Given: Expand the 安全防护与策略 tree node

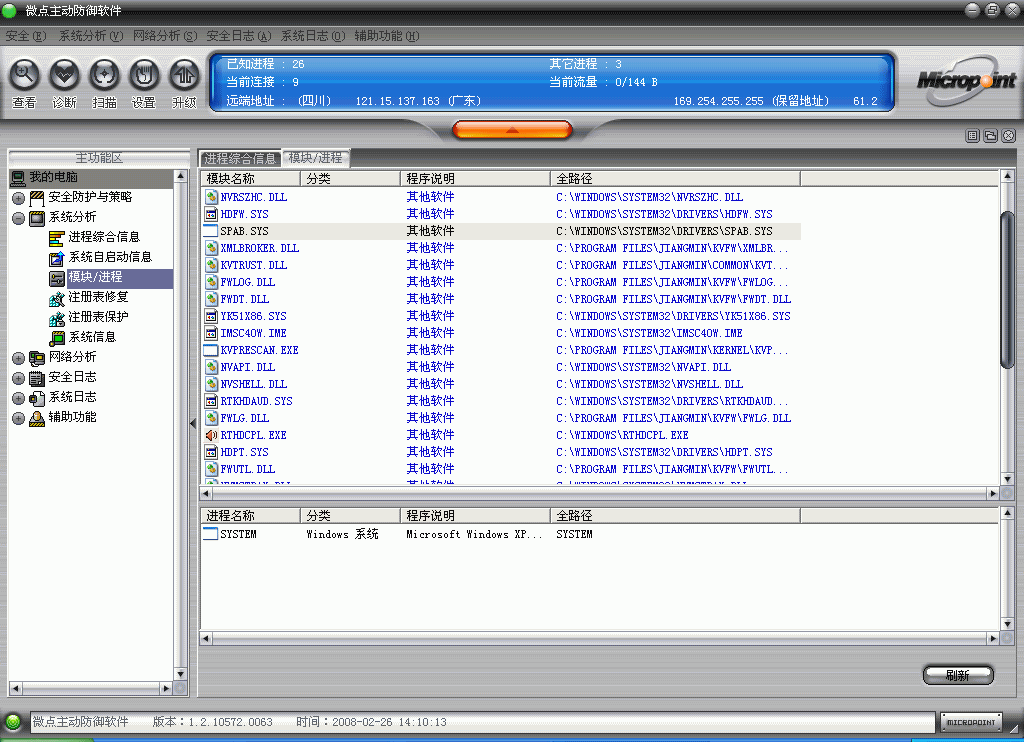Looking at the screenshot, I should (18, 198).
